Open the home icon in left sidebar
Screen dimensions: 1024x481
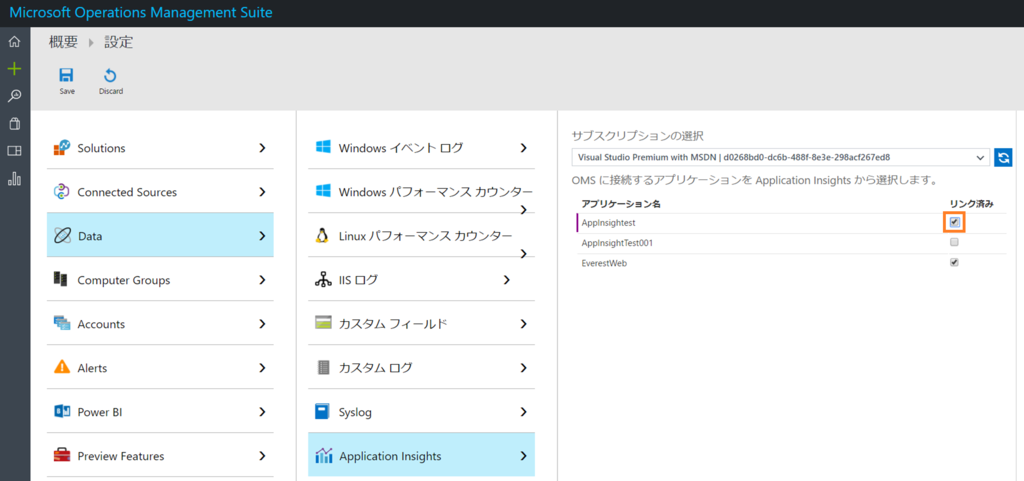pyautogui.click(x=14, y=42)
